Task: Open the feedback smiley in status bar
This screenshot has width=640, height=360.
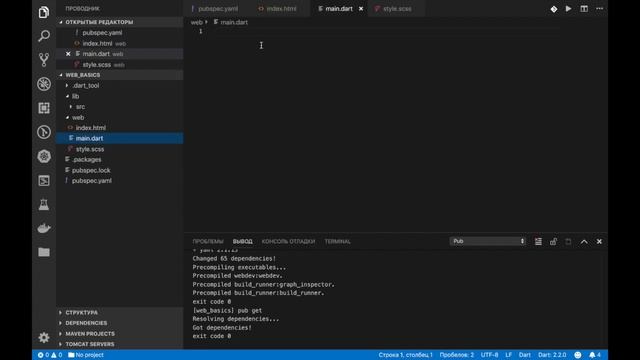Action: pos(578,355)
